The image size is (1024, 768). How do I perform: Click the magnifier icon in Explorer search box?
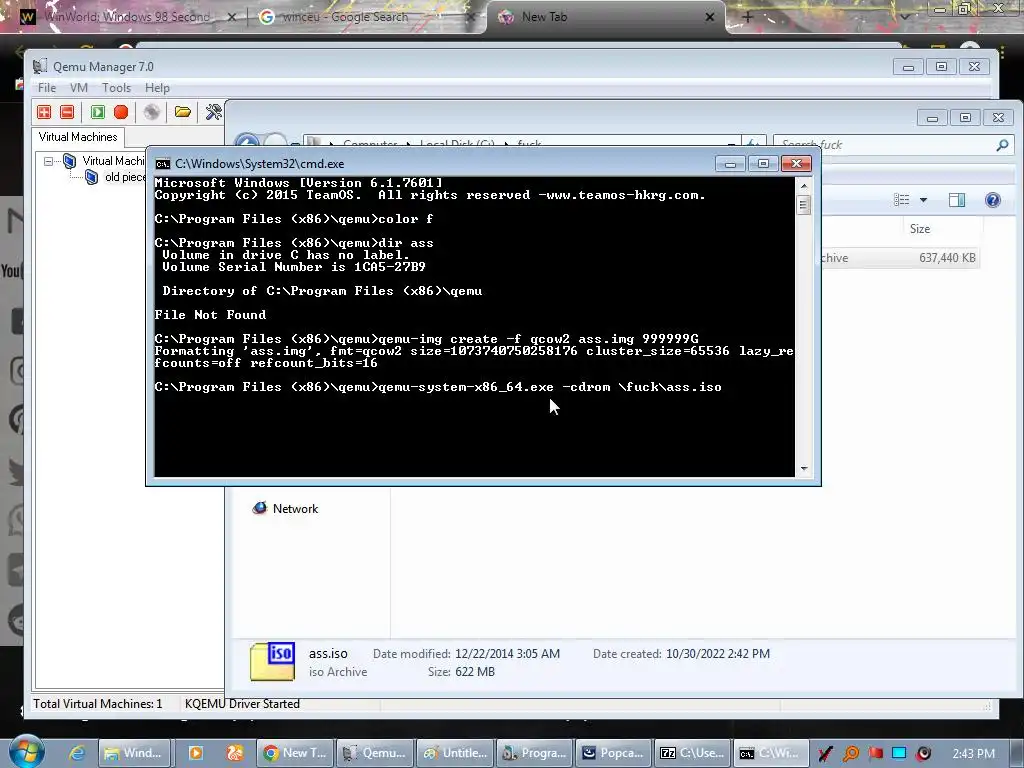click(1002, 145)
